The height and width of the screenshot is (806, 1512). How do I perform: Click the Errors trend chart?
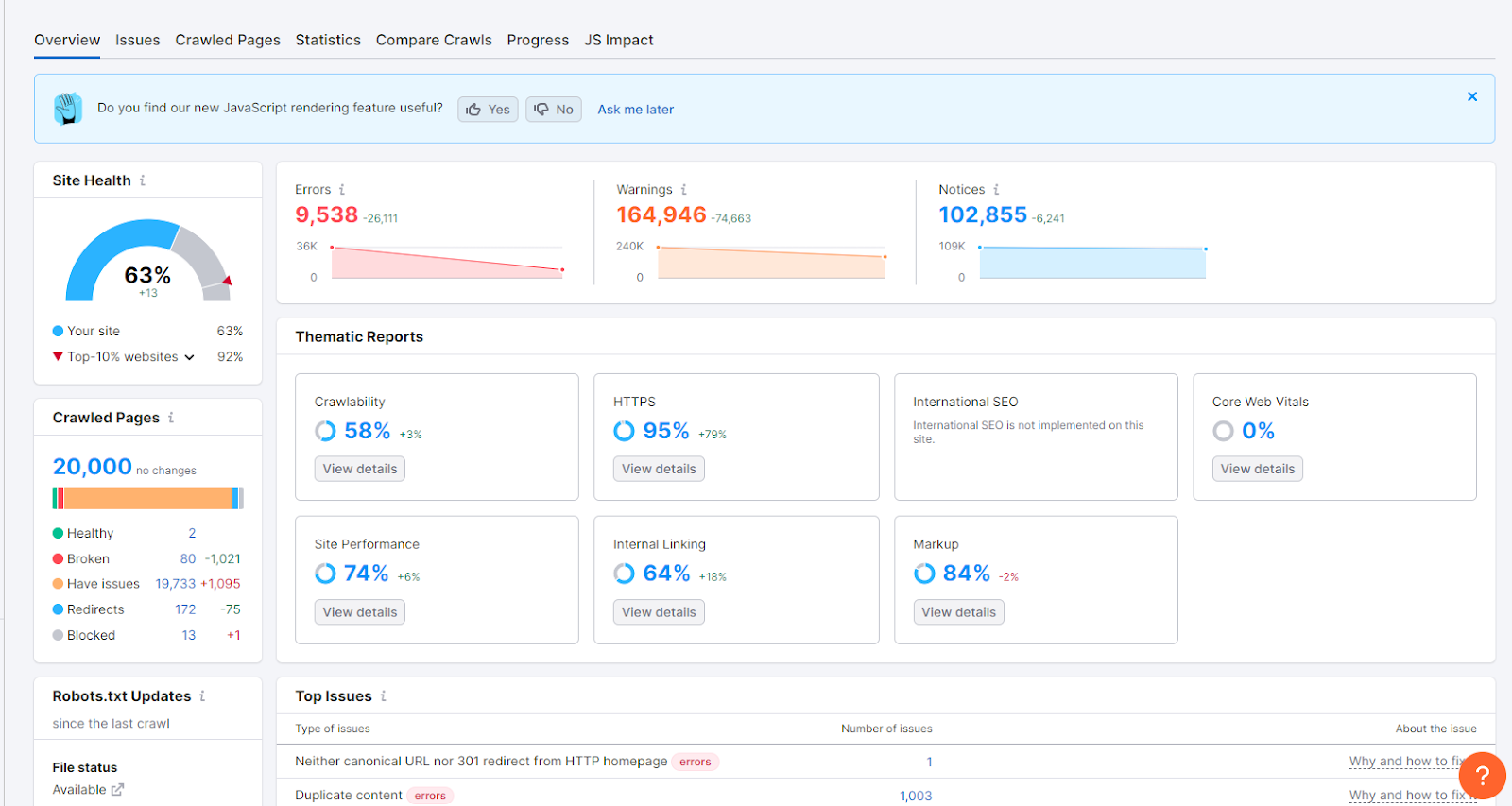pos(447,262)
